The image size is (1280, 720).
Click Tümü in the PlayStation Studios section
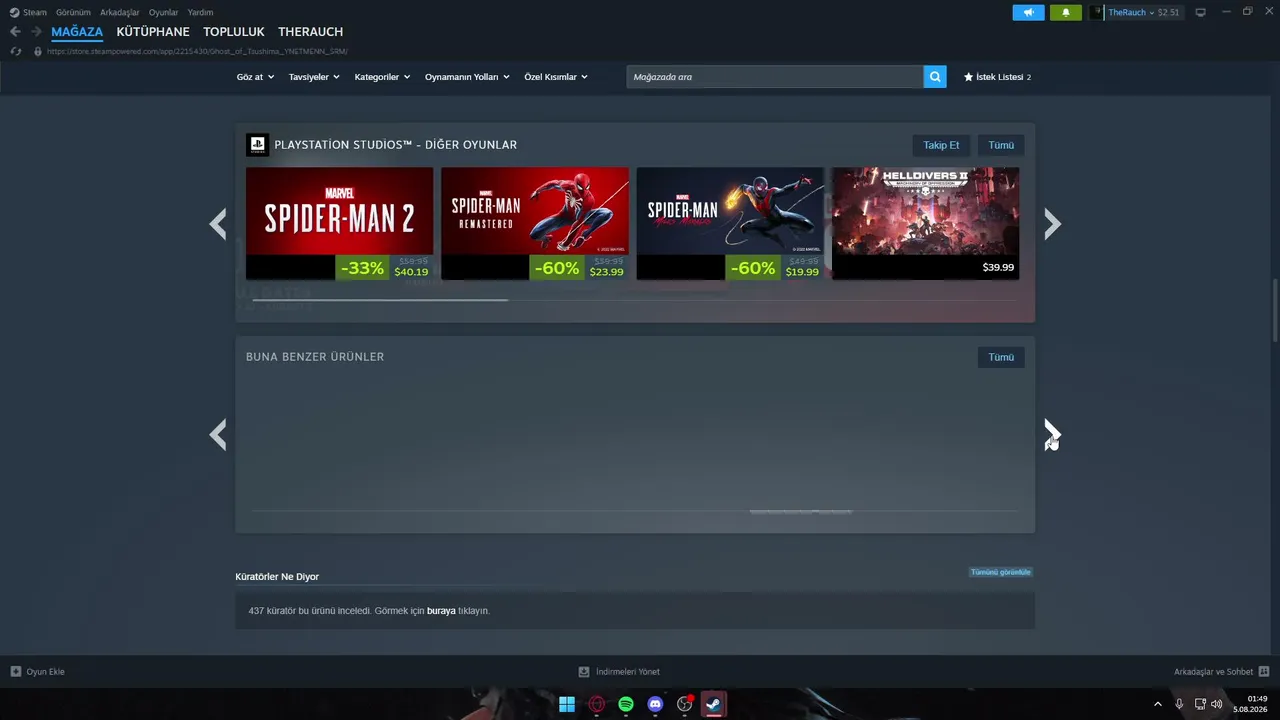1001,145
